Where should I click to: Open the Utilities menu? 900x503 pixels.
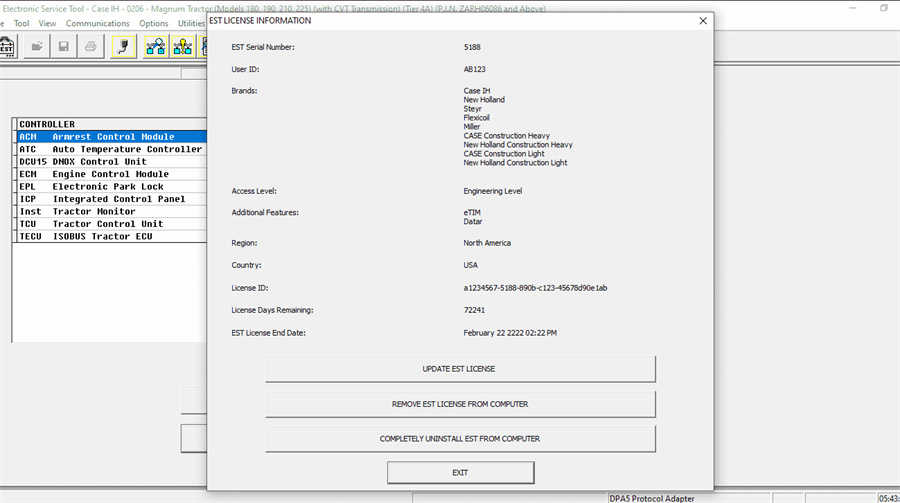tap(191, 24)
